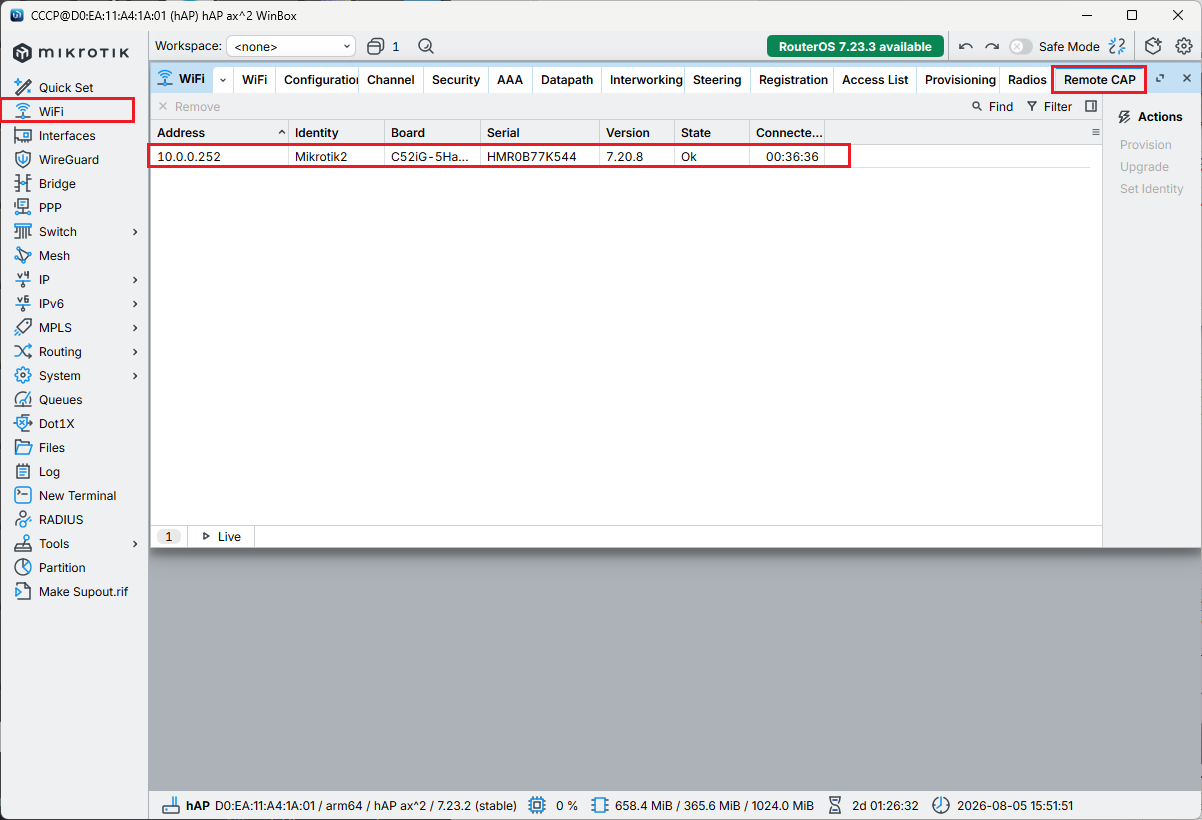Expand the WiFi window title dropdown arrow

(222, 79)
